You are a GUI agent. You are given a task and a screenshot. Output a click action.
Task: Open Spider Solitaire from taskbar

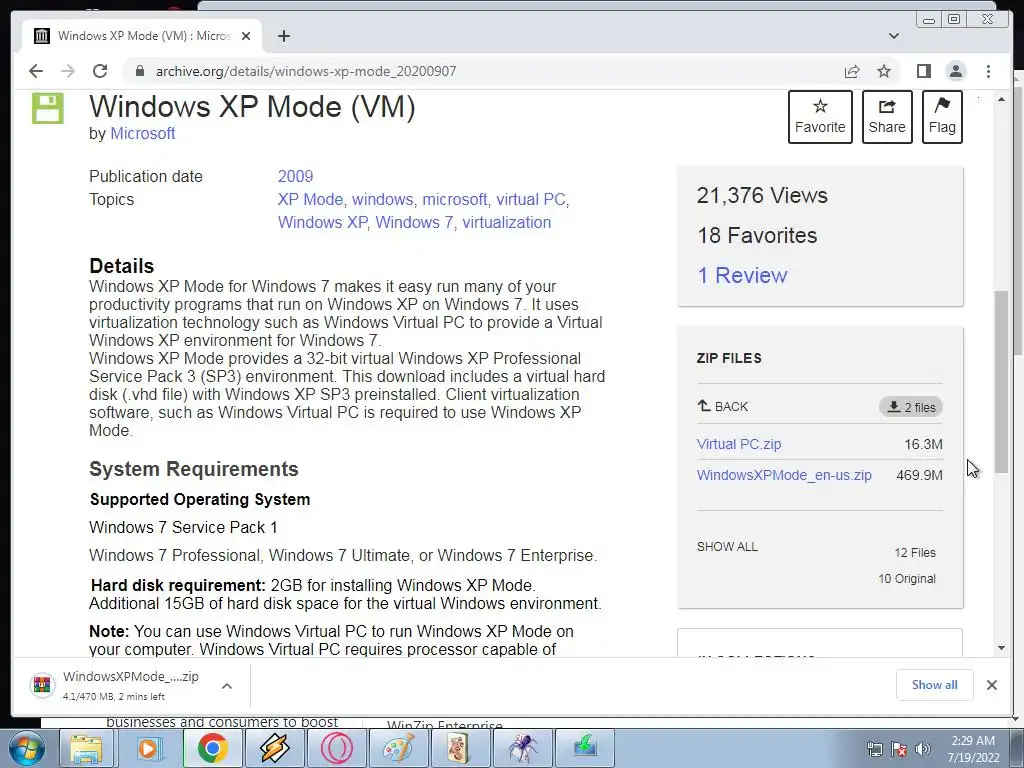click(522, 748)
